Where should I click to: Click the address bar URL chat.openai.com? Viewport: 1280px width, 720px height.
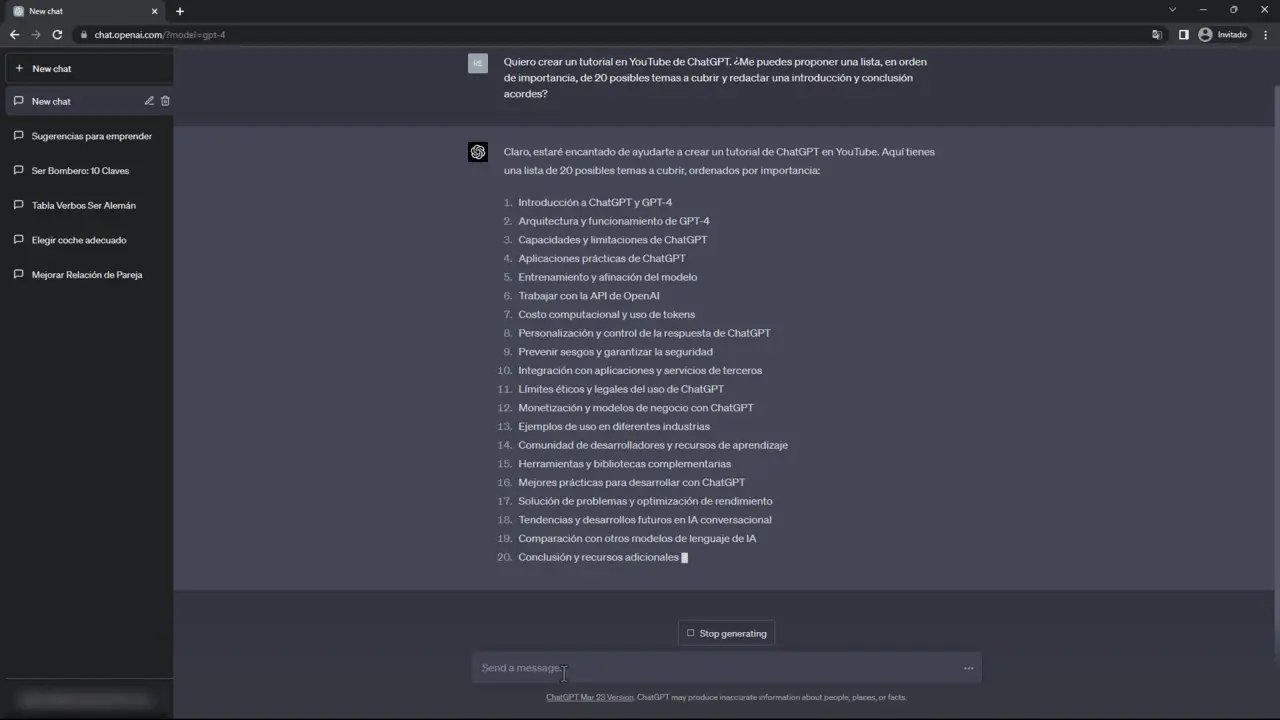coord(159,35)
